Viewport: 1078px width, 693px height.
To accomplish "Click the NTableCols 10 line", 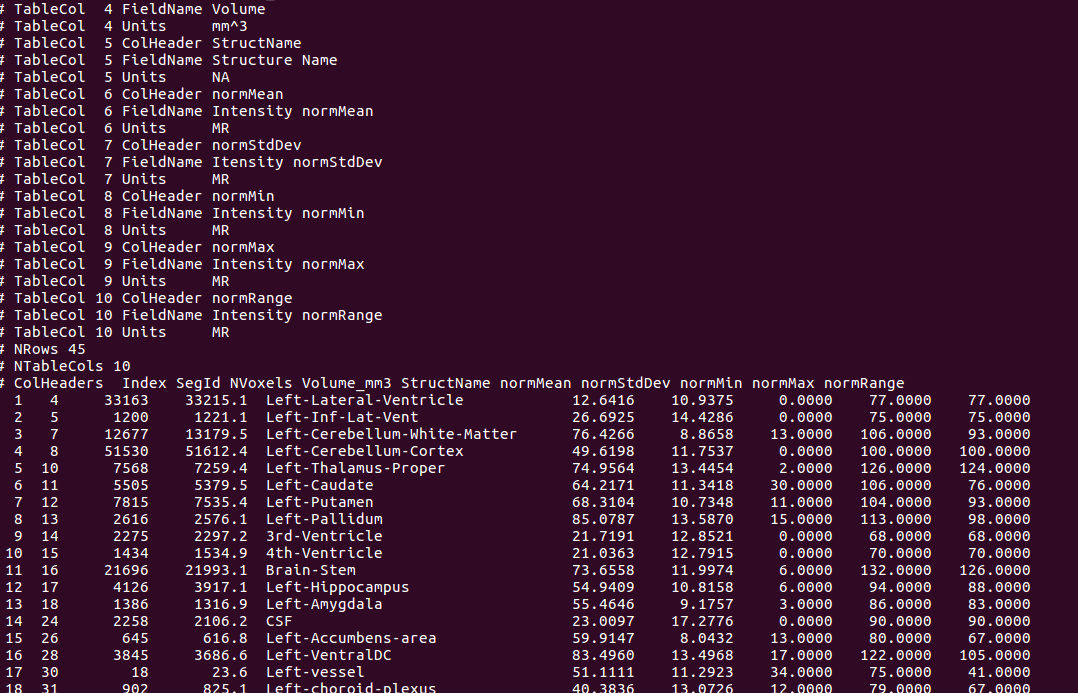I will 71,366.
